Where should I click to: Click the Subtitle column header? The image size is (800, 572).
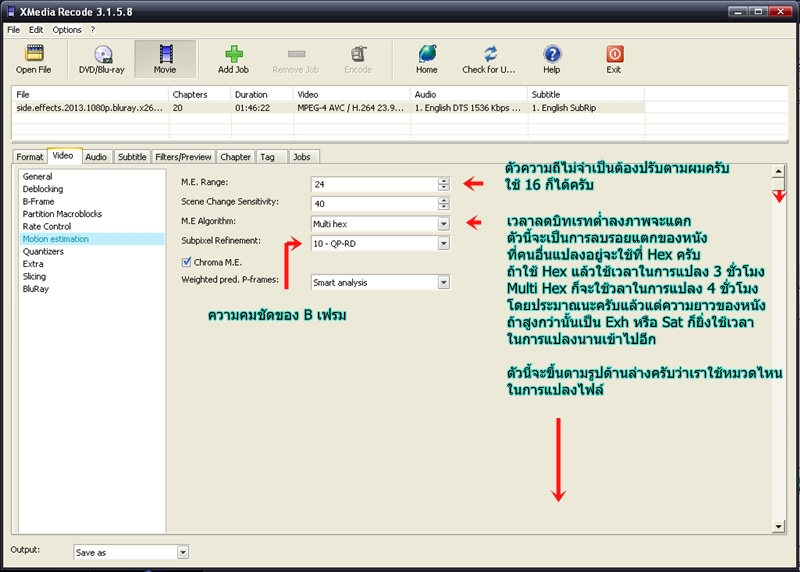pos(586,94)
